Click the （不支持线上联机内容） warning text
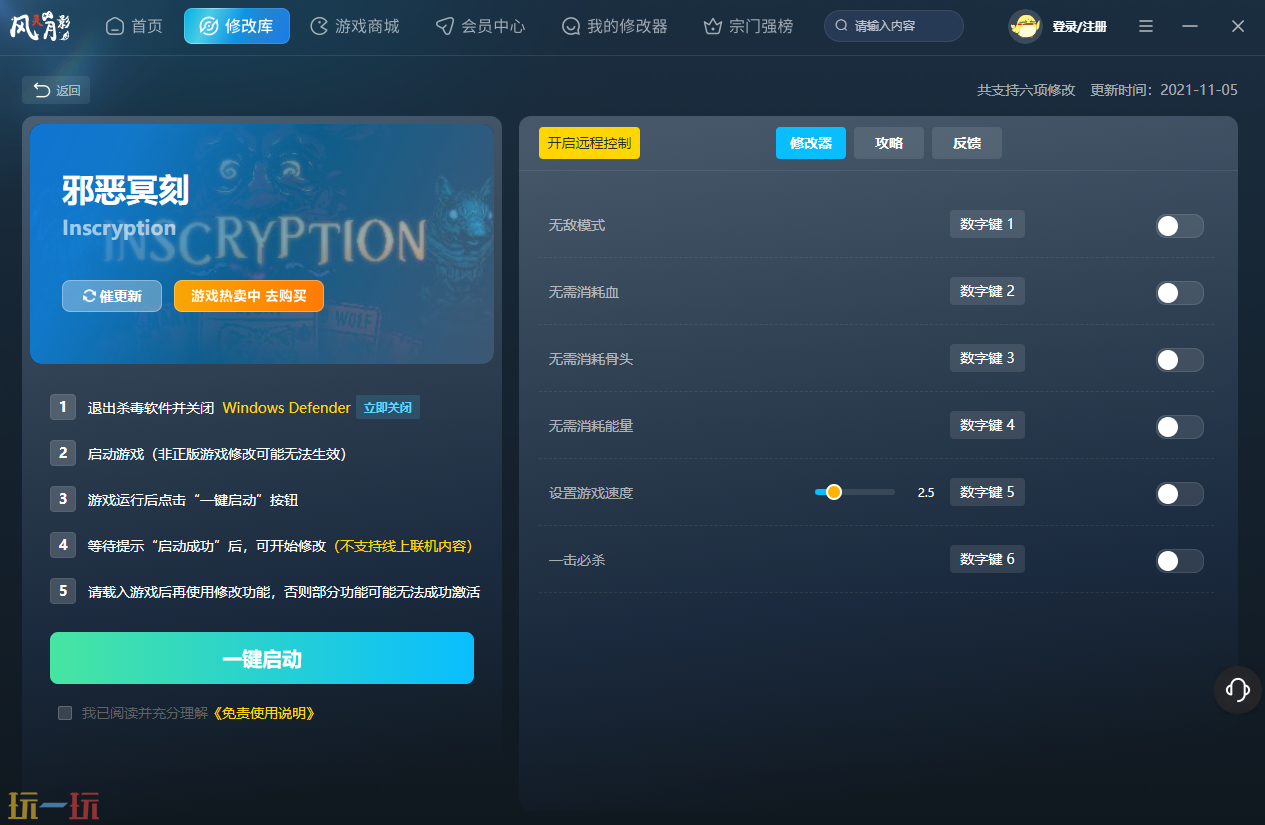The width and height of the screenshot is (1265, 825). (x=403, y=546)
